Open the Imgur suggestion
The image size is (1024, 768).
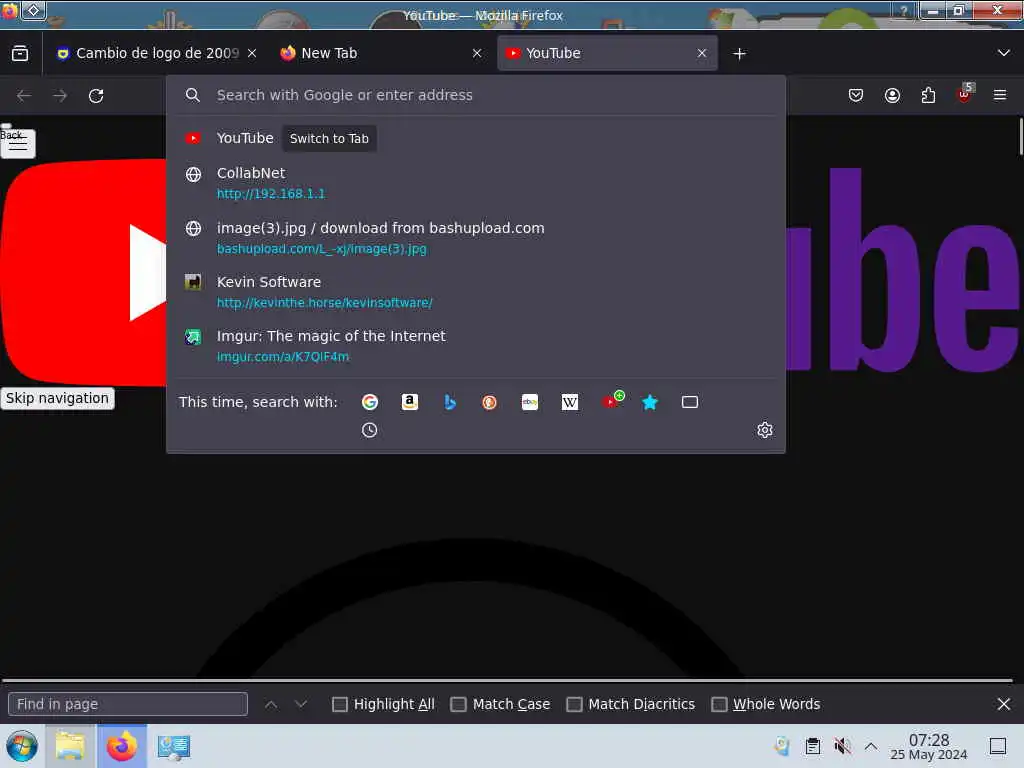coord(475,345)
